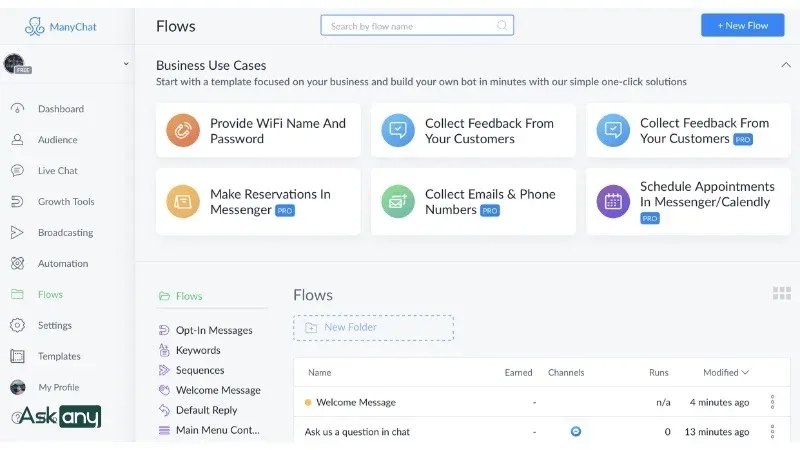Screen dimensions: 800x450
Task: Click the Flows folder icon in sidebar
Action: (x=17, y=294)
